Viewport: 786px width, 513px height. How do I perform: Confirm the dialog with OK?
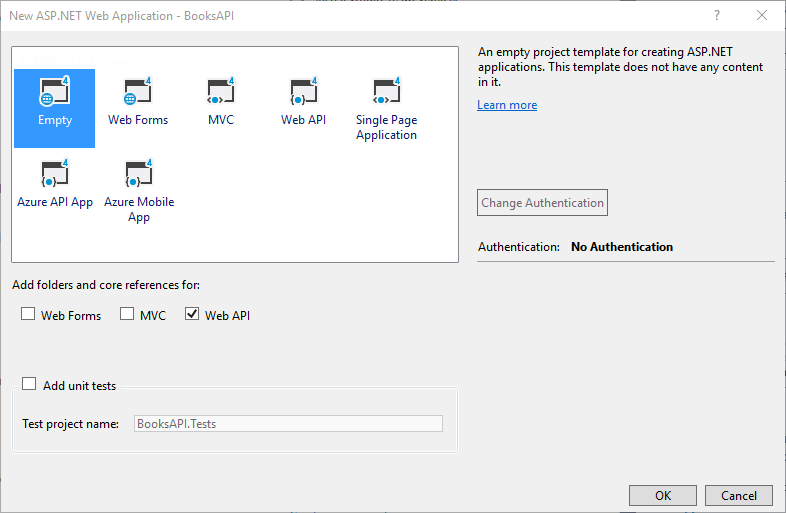coord(662,496)
